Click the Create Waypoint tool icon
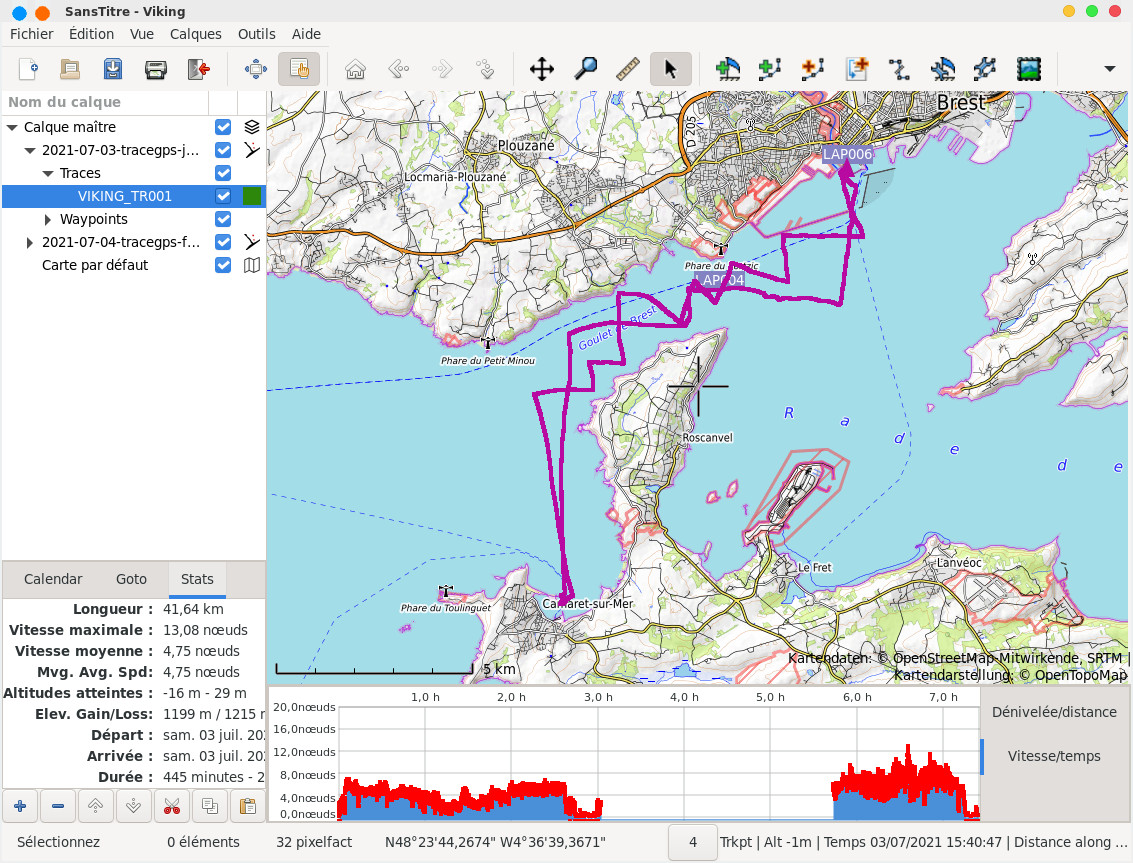This screenshot has width=1133, height=863. 727,69
